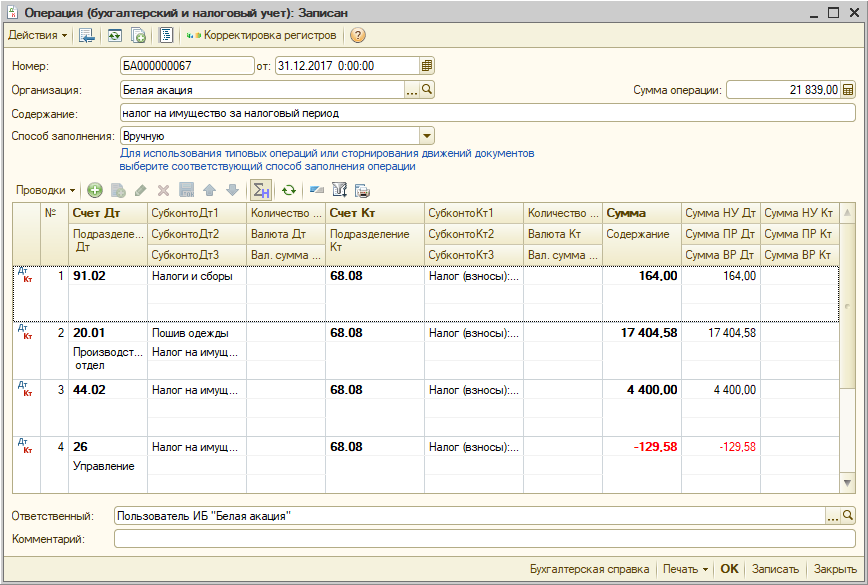Open the document movements report icon

(x=166, y=35)
